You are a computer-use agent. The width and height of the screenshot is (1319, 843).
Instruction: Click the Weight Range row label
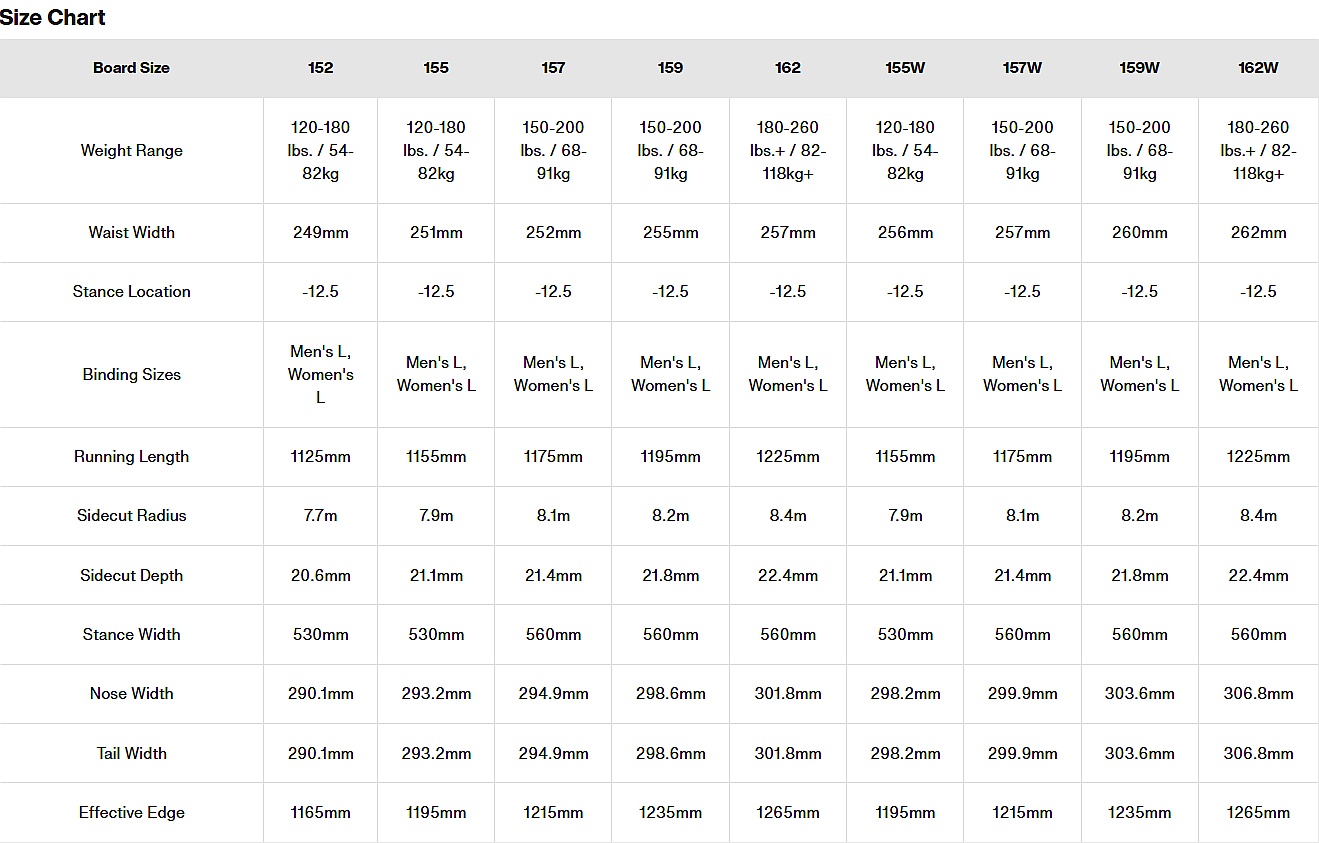point(131,151)
